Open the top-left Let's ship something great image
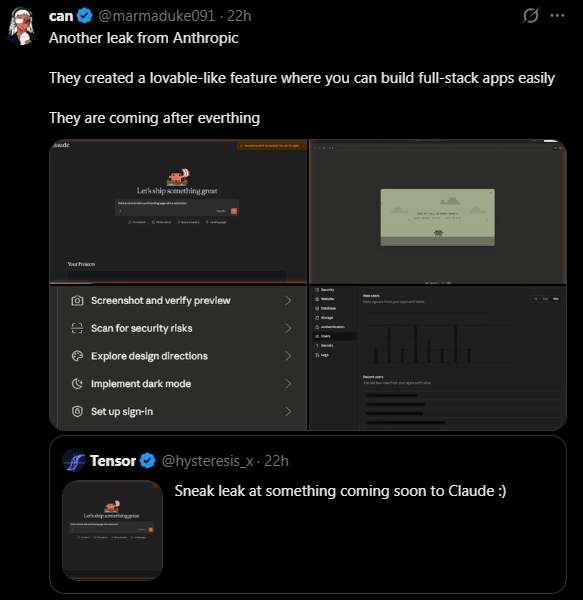The height and width of the screenshot is (600, 583). pyautogui.click(x=178, y=212)
